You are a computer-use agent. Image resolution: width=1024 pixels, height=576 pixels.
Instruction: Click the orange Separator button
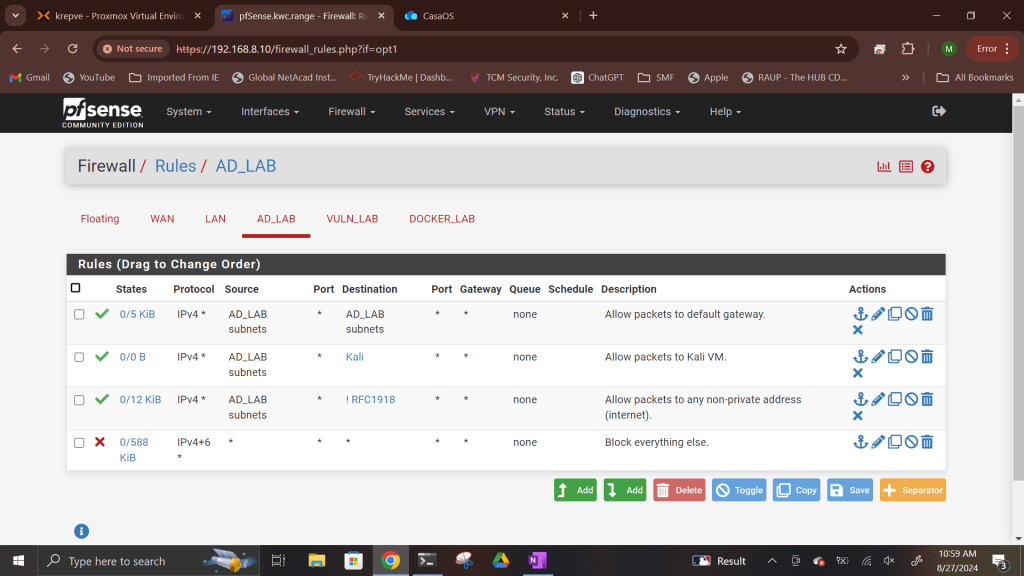pos(912,490)
